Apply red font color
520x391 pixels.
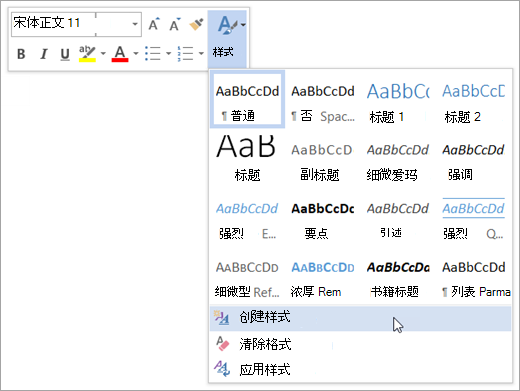pyautogui.click(x=120, y=54)
